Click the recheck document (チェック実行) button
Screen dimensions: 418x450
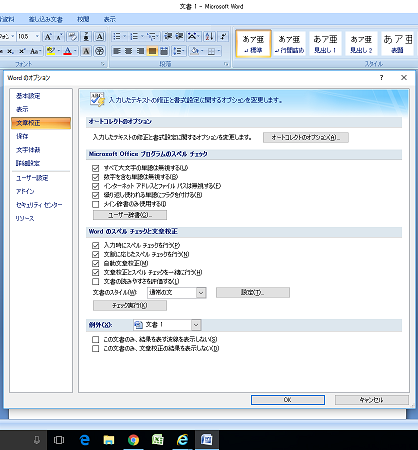pyautogui.click(x=130, y=305)
